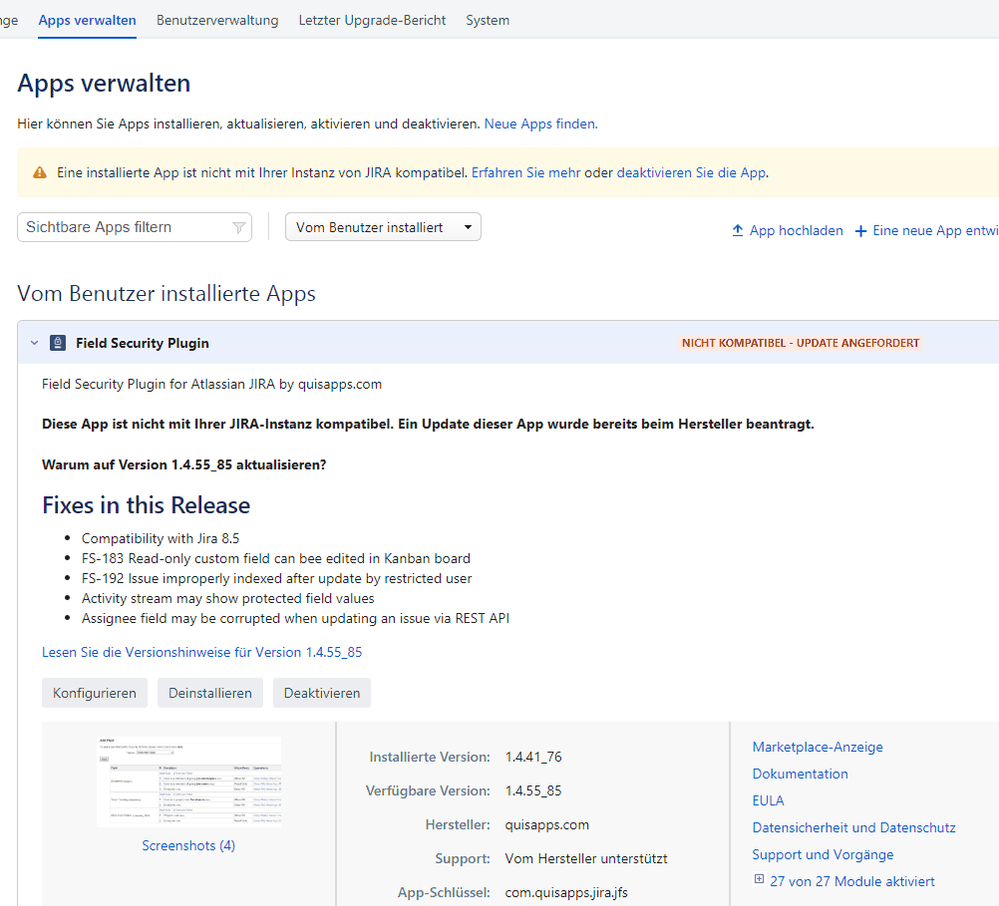Open Screenshots (4) link
Image resolution: width=999 pixels, height=906 pixels.
tap(189, 845)
